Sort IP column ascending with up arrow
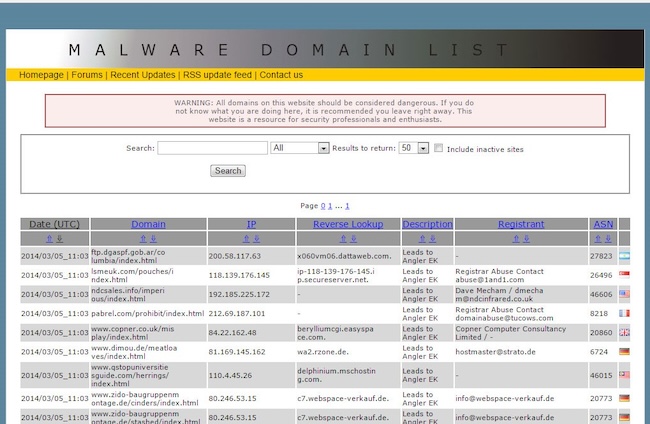Screen dimensions: 650x424 pyautogui.click(x=246, y=239)
